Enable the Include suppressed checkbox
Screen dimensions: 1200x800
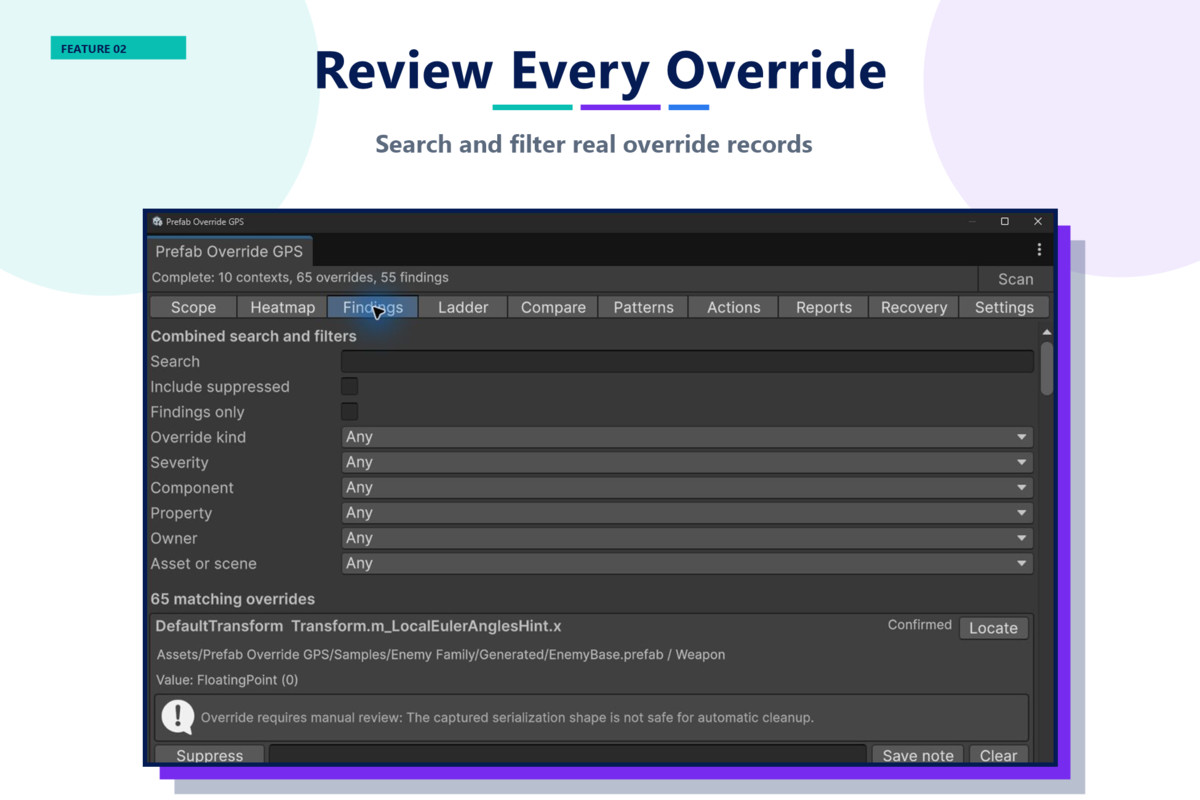click(x=349, y=386)
